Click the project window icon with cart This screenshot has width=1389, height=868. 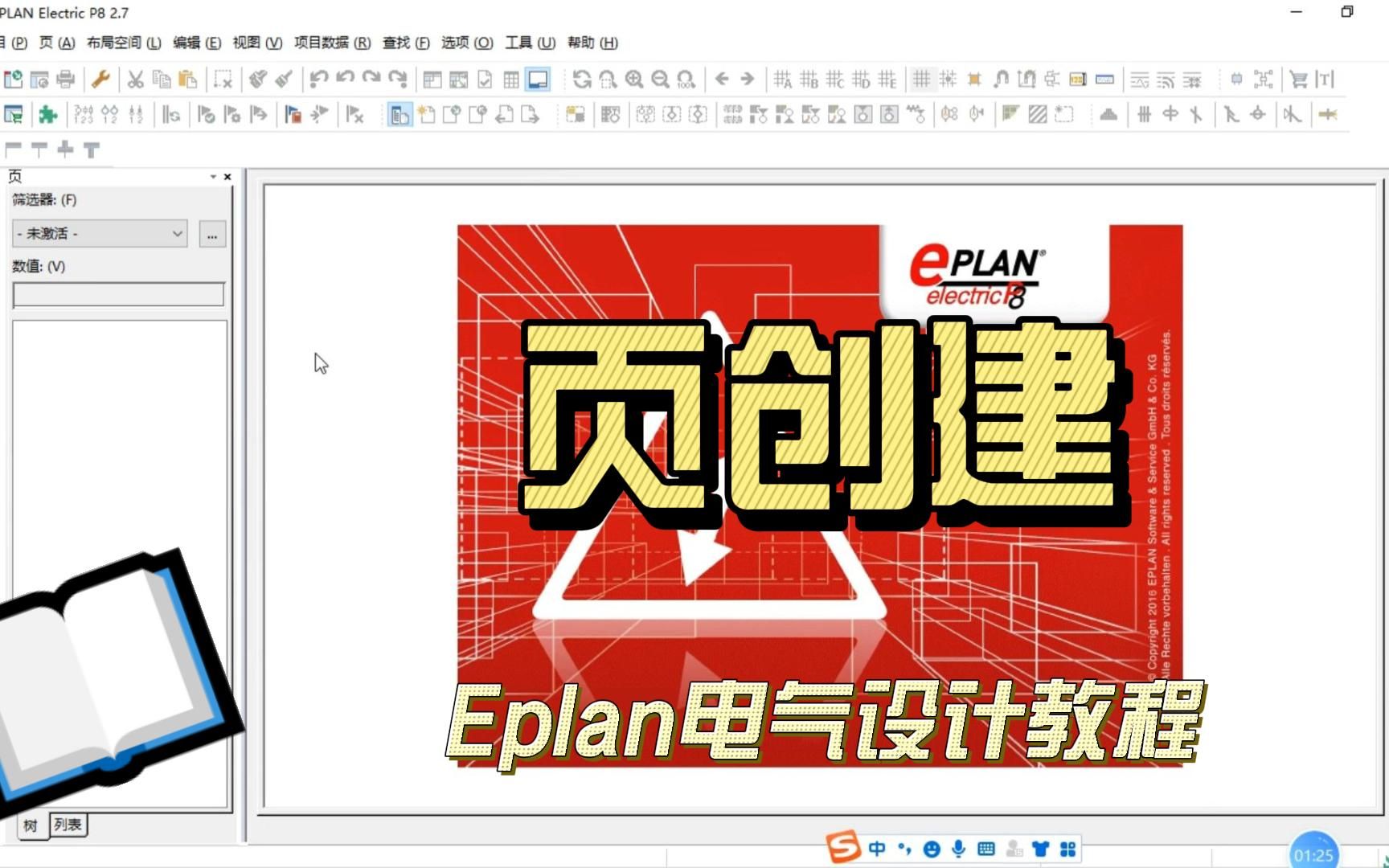[14, 114]
